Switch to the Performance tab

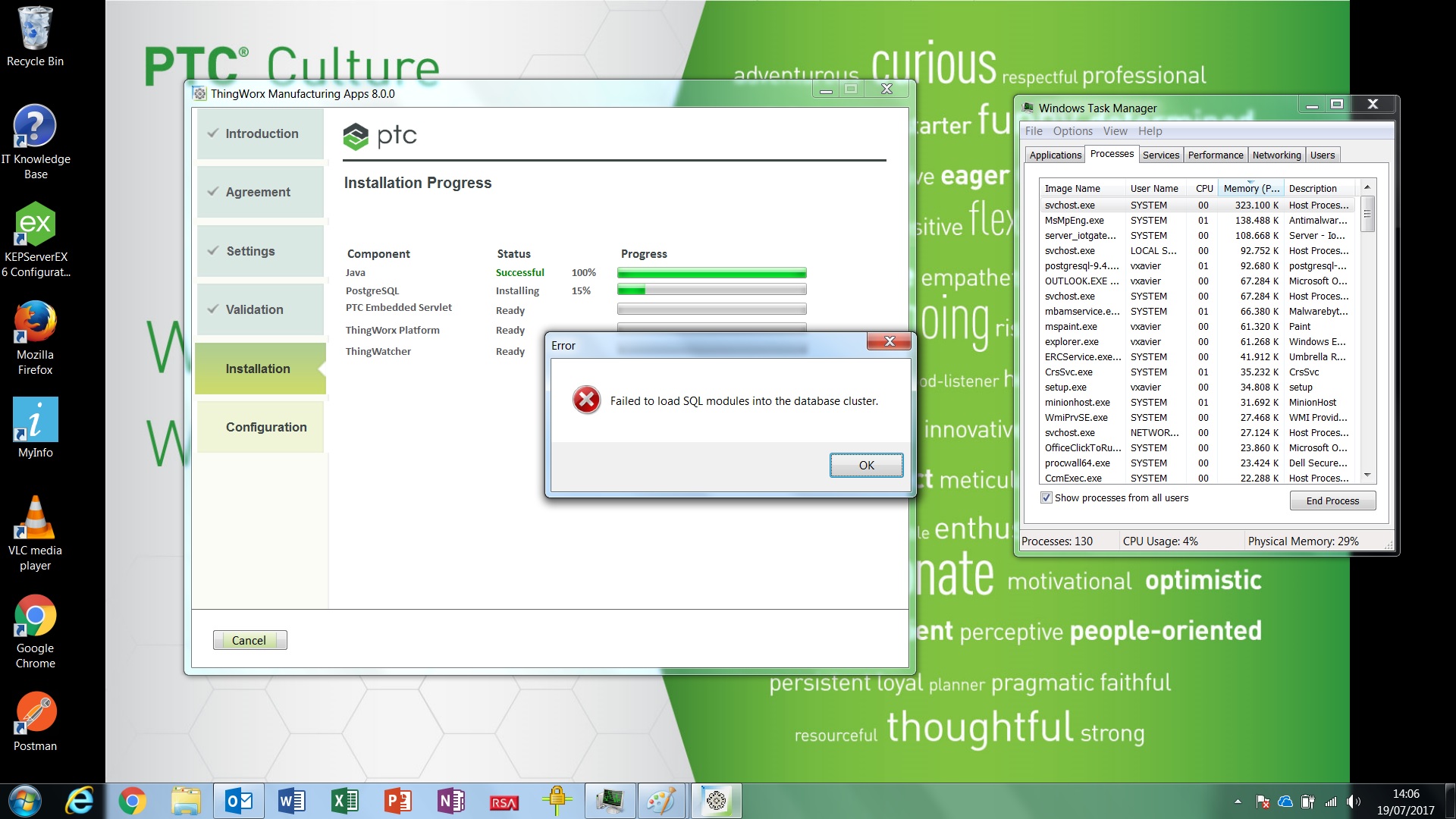click(1216, 155)
